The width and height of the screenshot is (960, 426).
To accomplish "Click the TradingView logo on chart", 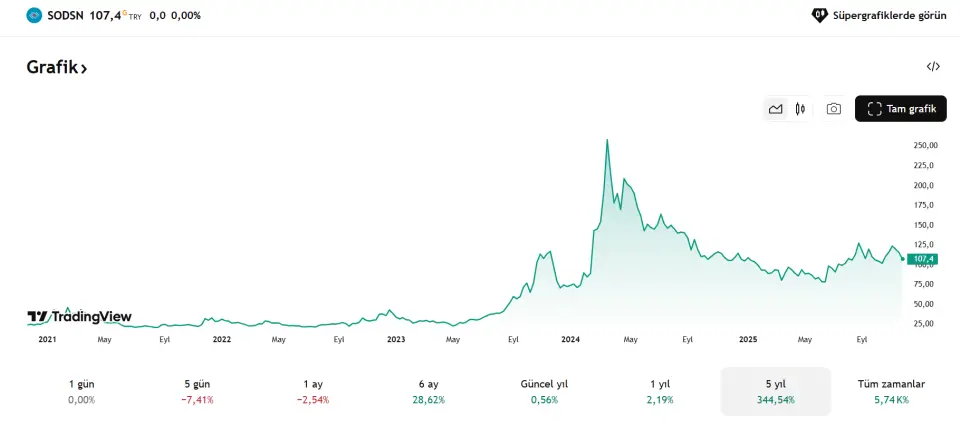I will pos(79,317).
